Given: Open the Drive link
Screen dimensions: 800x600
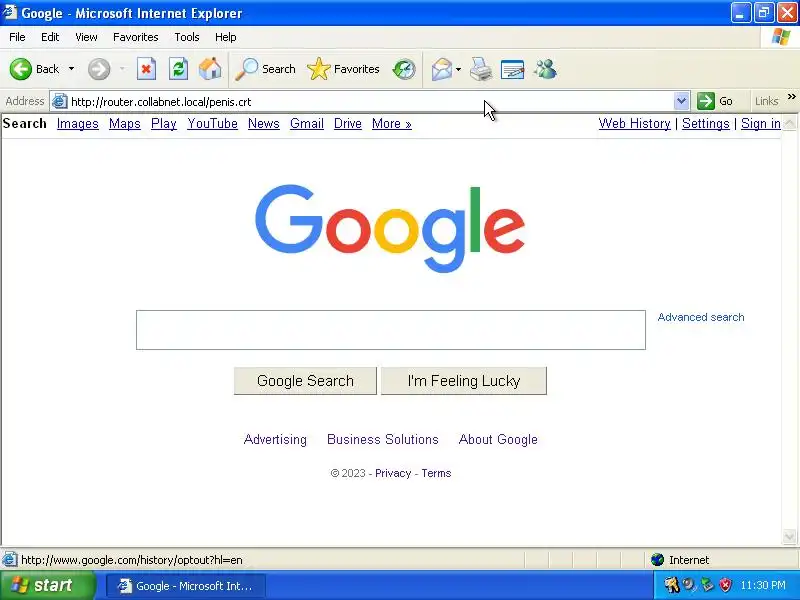Looking at the screenshot, I should [x=347, y=123].
